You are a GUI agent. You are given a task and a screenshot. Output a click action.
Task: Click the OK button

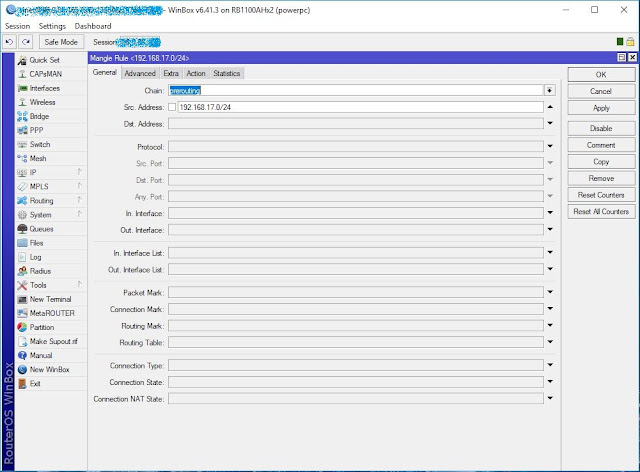coord(601,75)
